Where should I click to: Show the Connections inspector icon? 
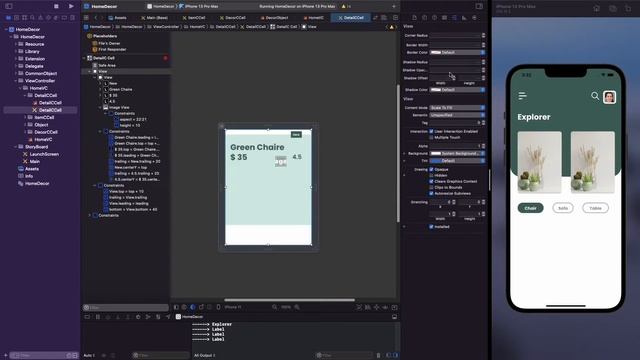(x=474, y=18)
